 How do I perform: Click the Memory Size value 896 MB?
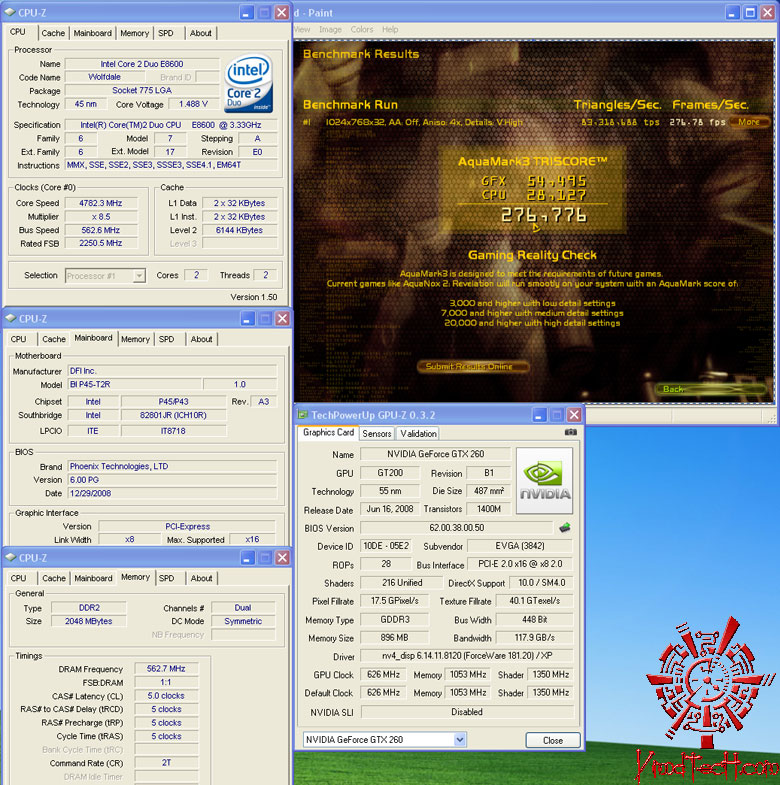(x=394, y=637)
